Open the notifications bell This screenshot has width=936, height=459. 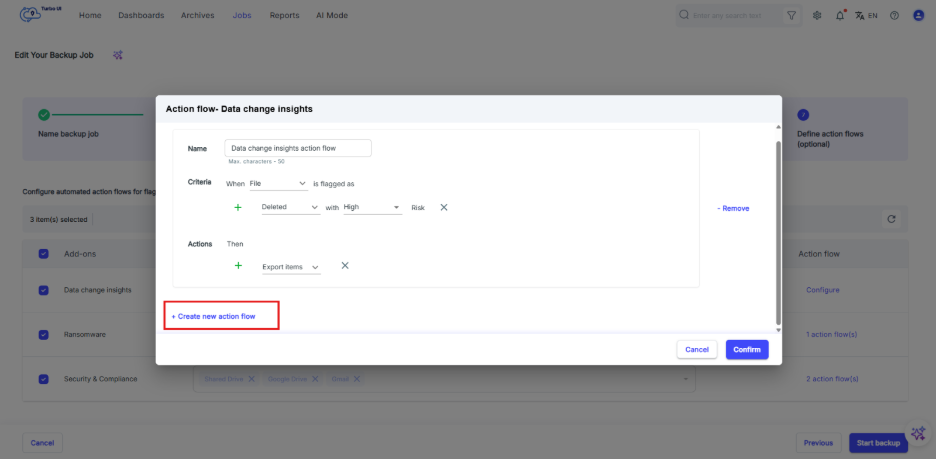click(840, 16)
